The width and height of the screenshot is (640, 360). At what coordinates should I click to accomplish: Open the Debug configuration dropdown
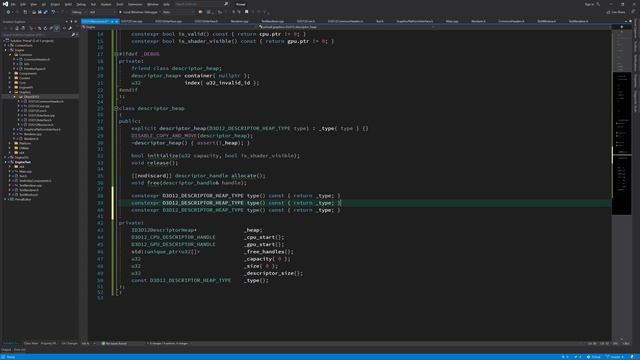tap(78, 12)
